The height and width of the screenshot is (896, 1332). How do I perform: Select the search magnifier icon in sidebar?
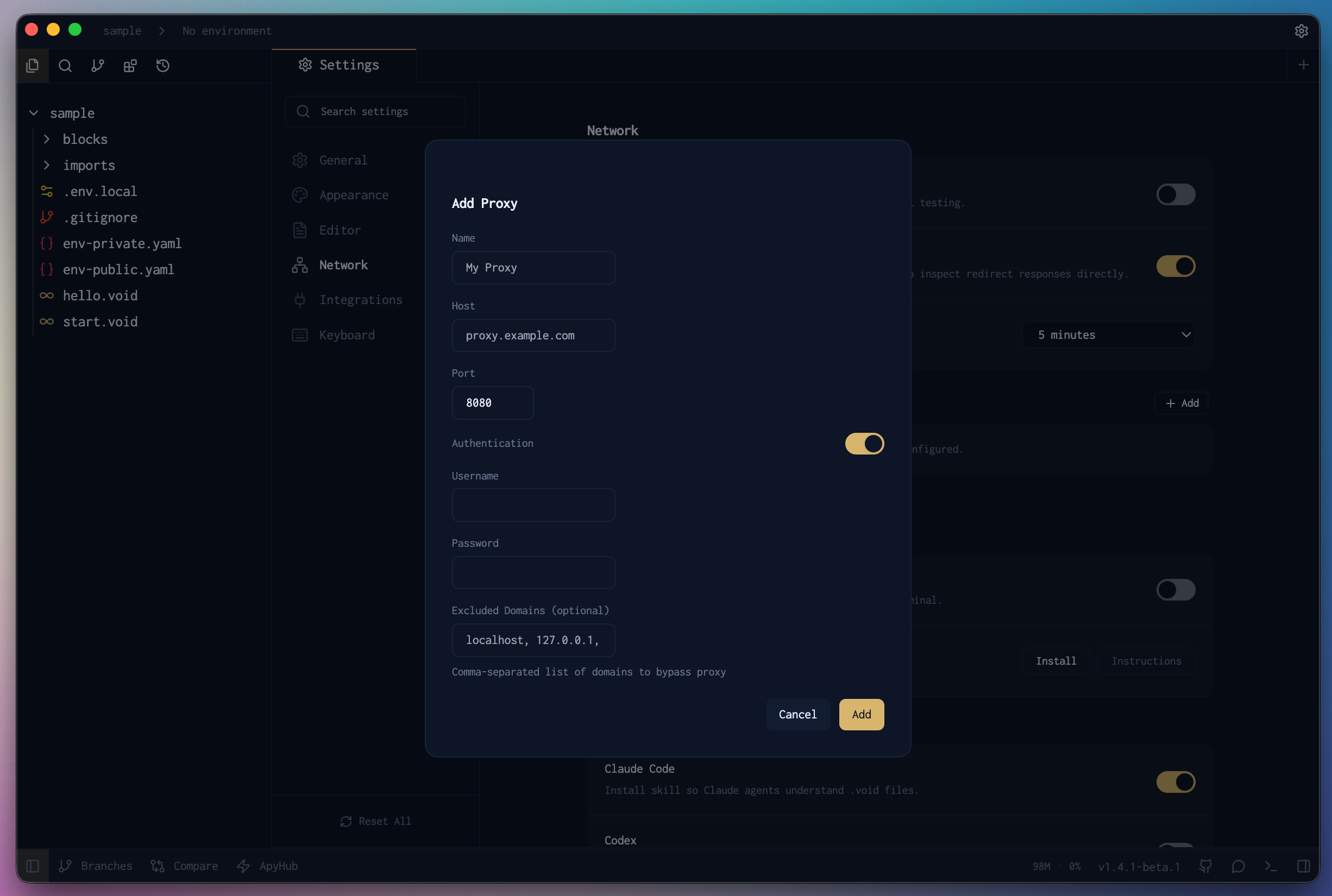(x=65, y=65)
